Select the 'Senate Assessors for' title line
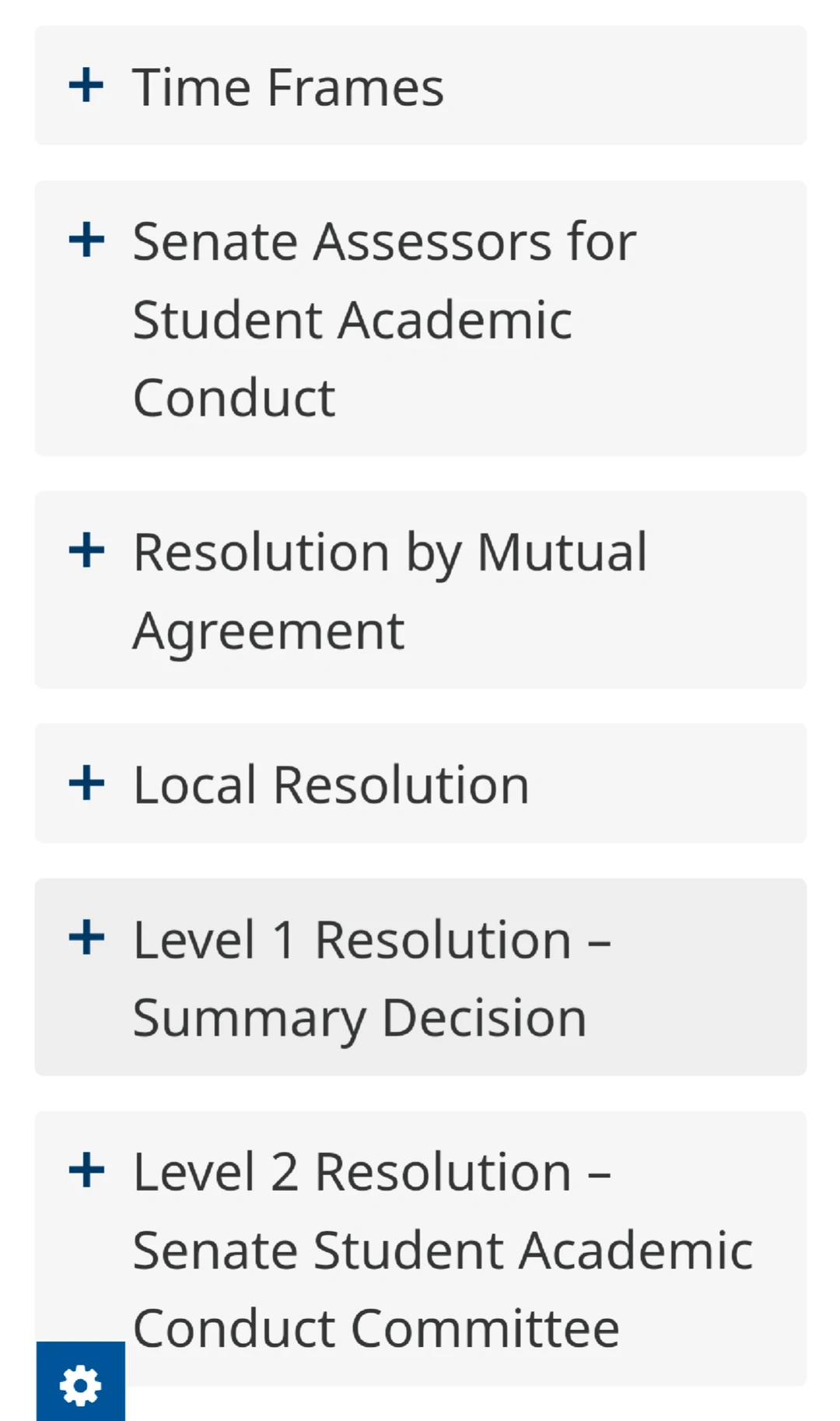This screenshot has height=1421, width=840. [384, 242]
